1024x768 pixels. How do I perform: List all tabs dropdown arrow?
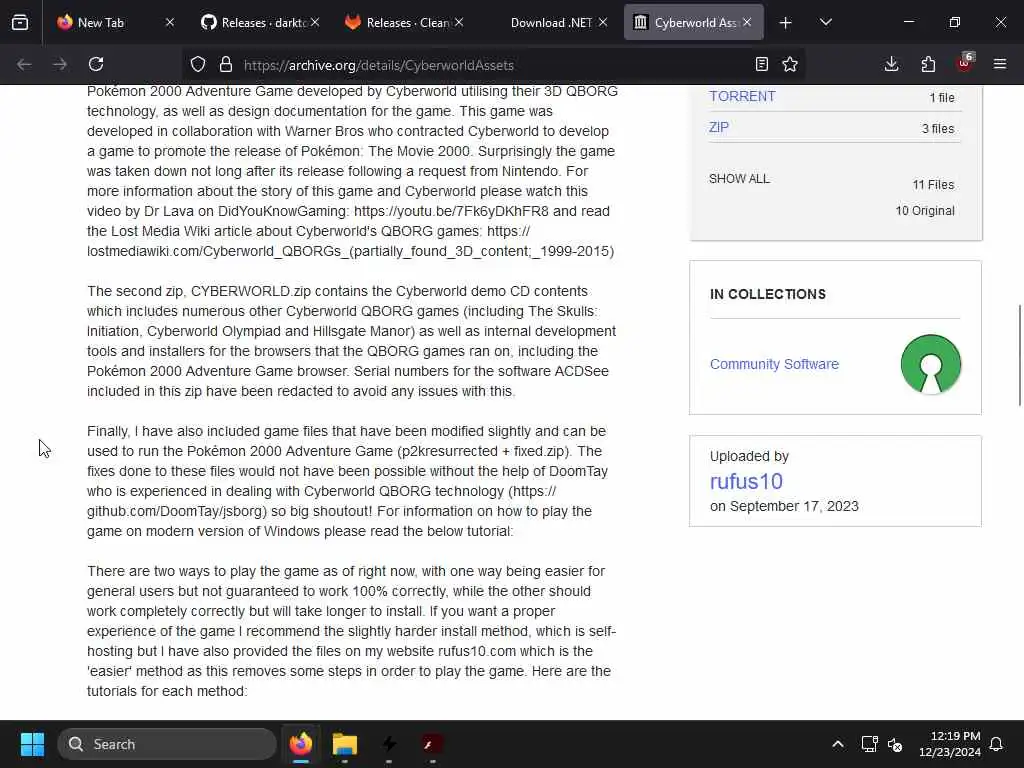click(825, 22)
